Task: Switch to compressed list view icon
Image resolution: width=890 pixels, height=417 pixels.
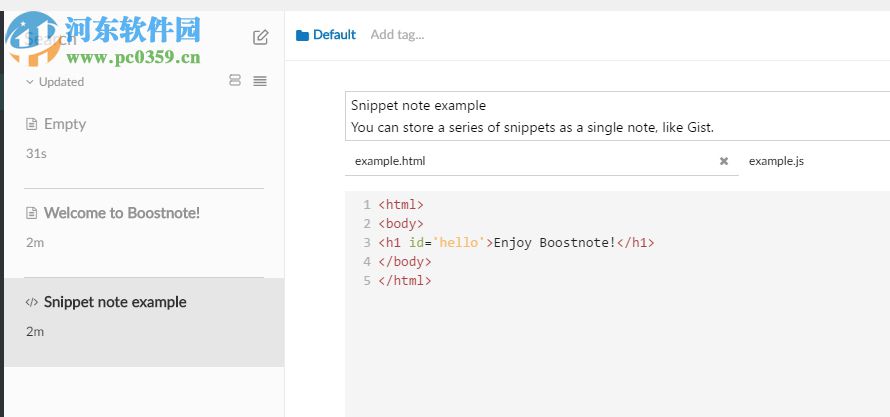Action: 260,81
